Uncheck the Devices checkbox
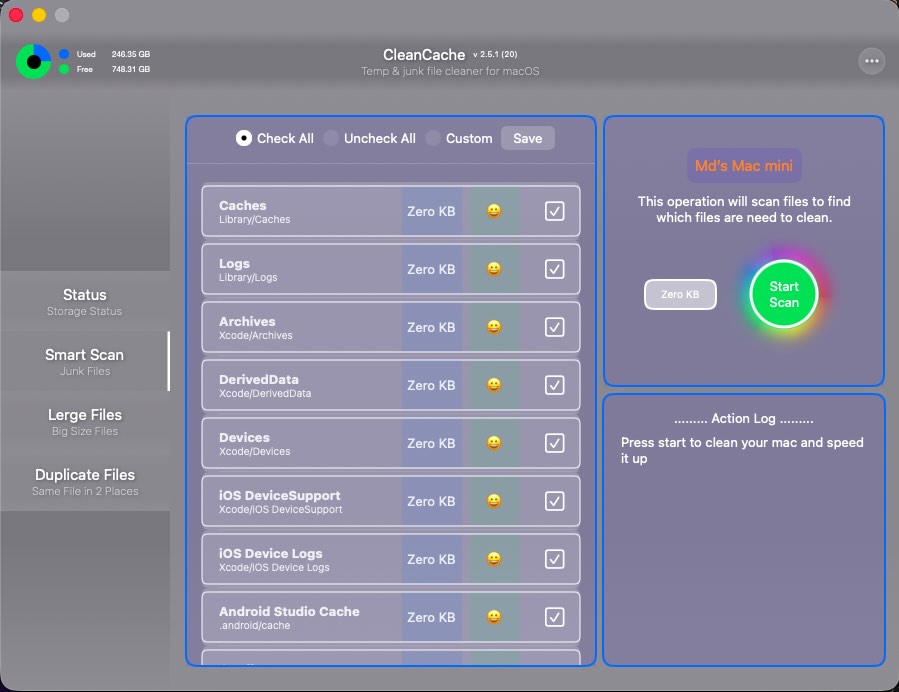 pos(554,443)
